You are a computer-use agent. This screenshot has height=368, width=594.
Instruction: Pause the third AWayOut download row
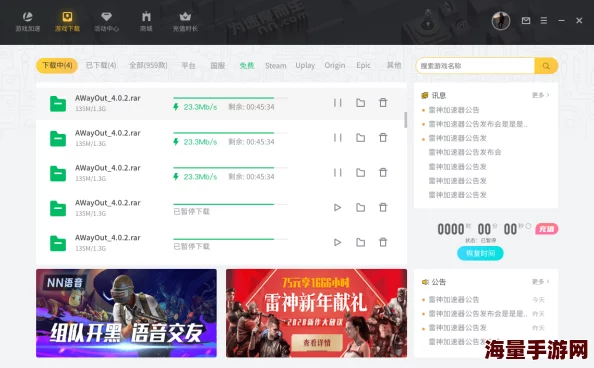click(338, 172)
